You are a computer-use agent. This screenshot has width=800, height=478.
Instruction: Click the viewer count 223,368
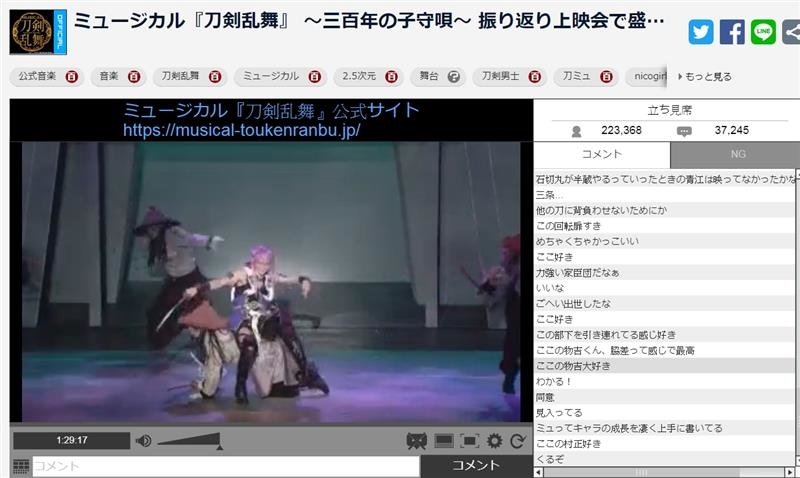point(621,131)
